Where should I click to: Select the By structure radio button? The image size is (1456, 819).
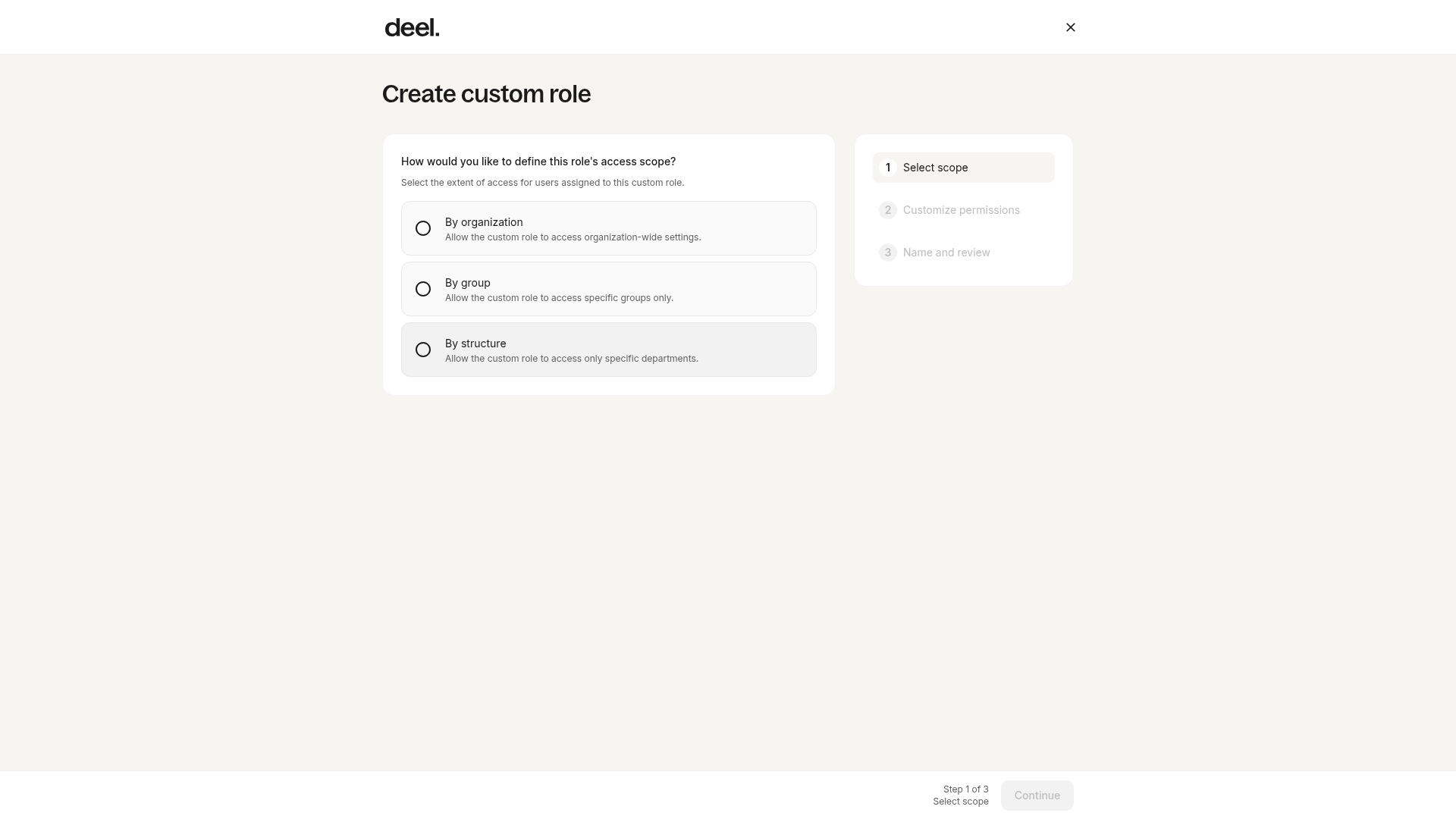[423, 350]
